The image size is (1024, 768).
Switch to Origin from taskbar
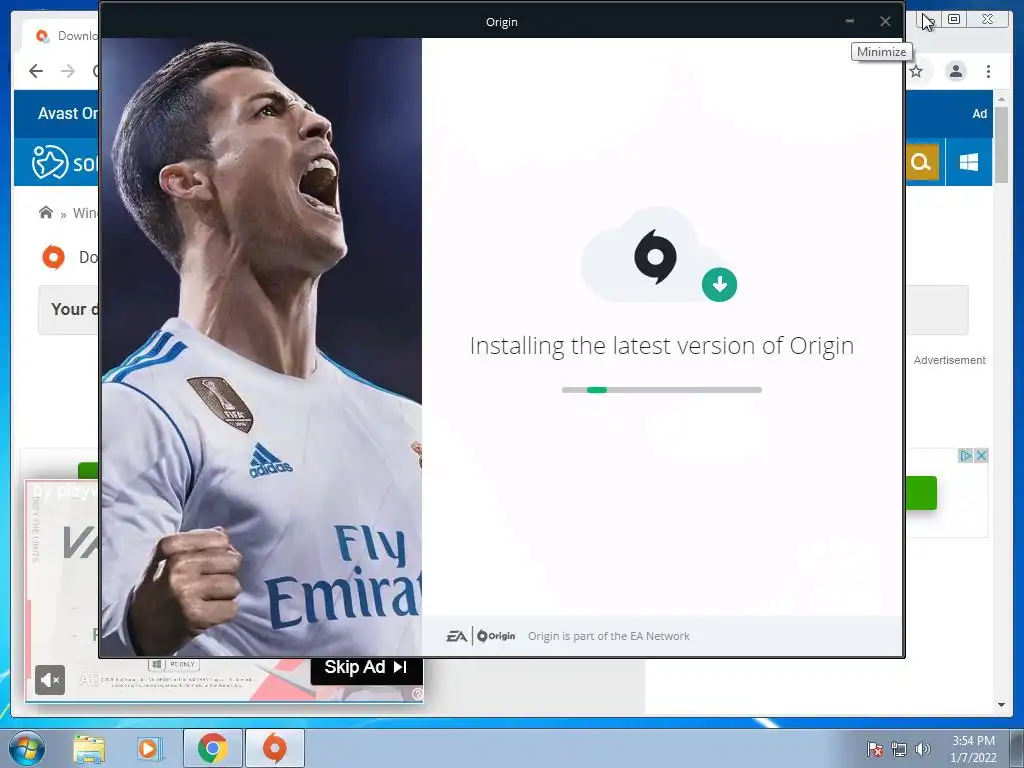pyautogui.click(x=274, y=748)
